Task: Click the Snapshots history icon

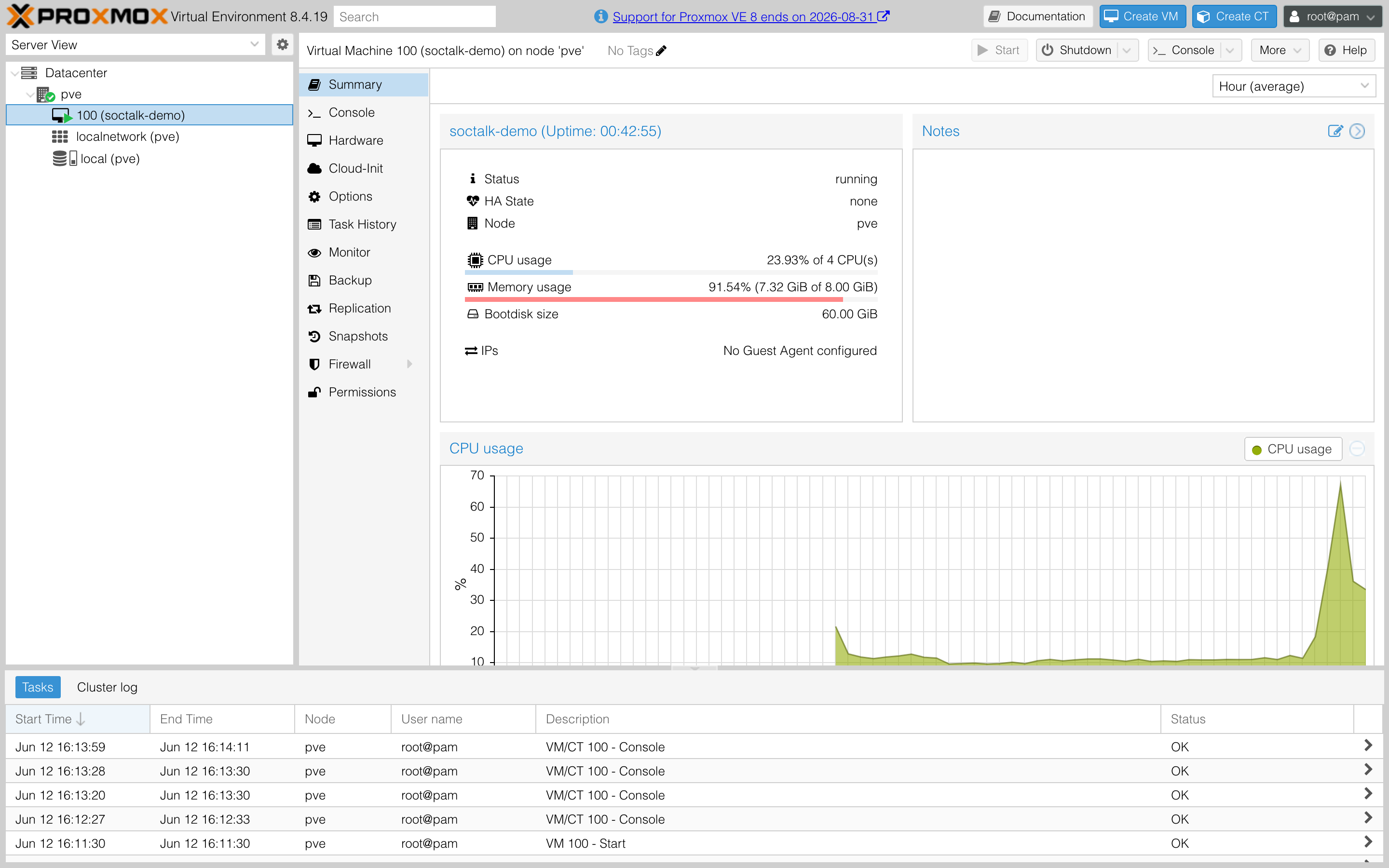Action: coord(314,337)
